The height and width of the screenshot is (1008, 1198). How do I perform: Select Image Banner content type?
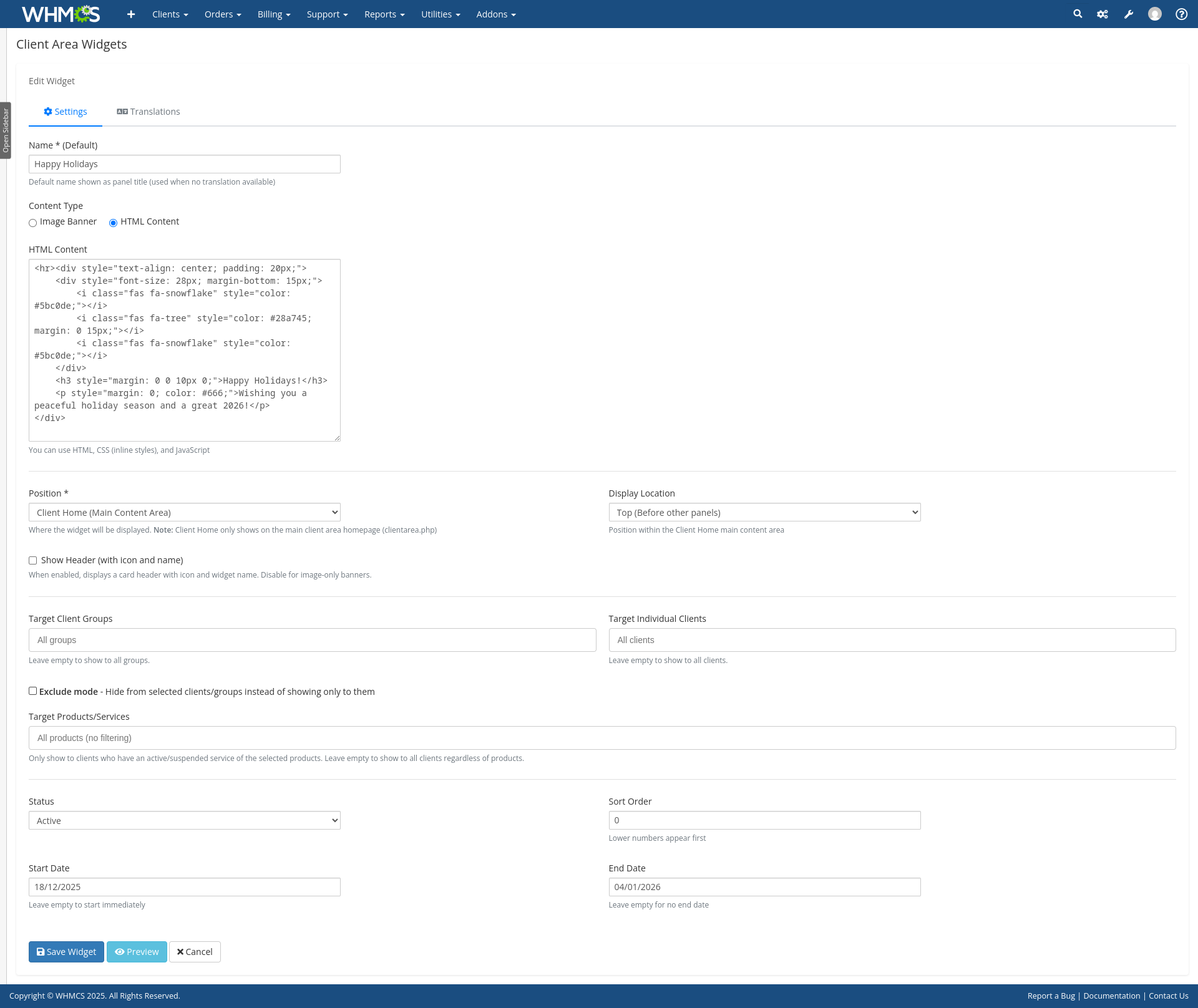(33, 223)
